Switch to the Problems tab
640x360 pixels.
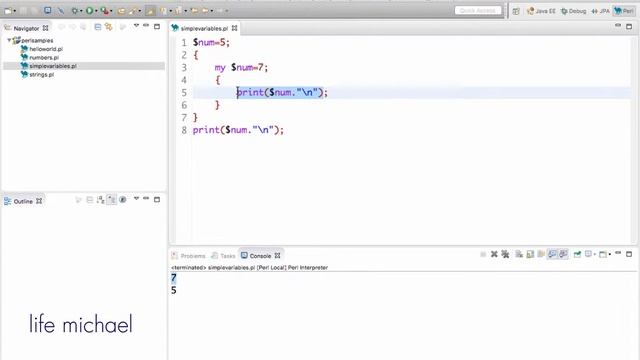coord(188,256)
